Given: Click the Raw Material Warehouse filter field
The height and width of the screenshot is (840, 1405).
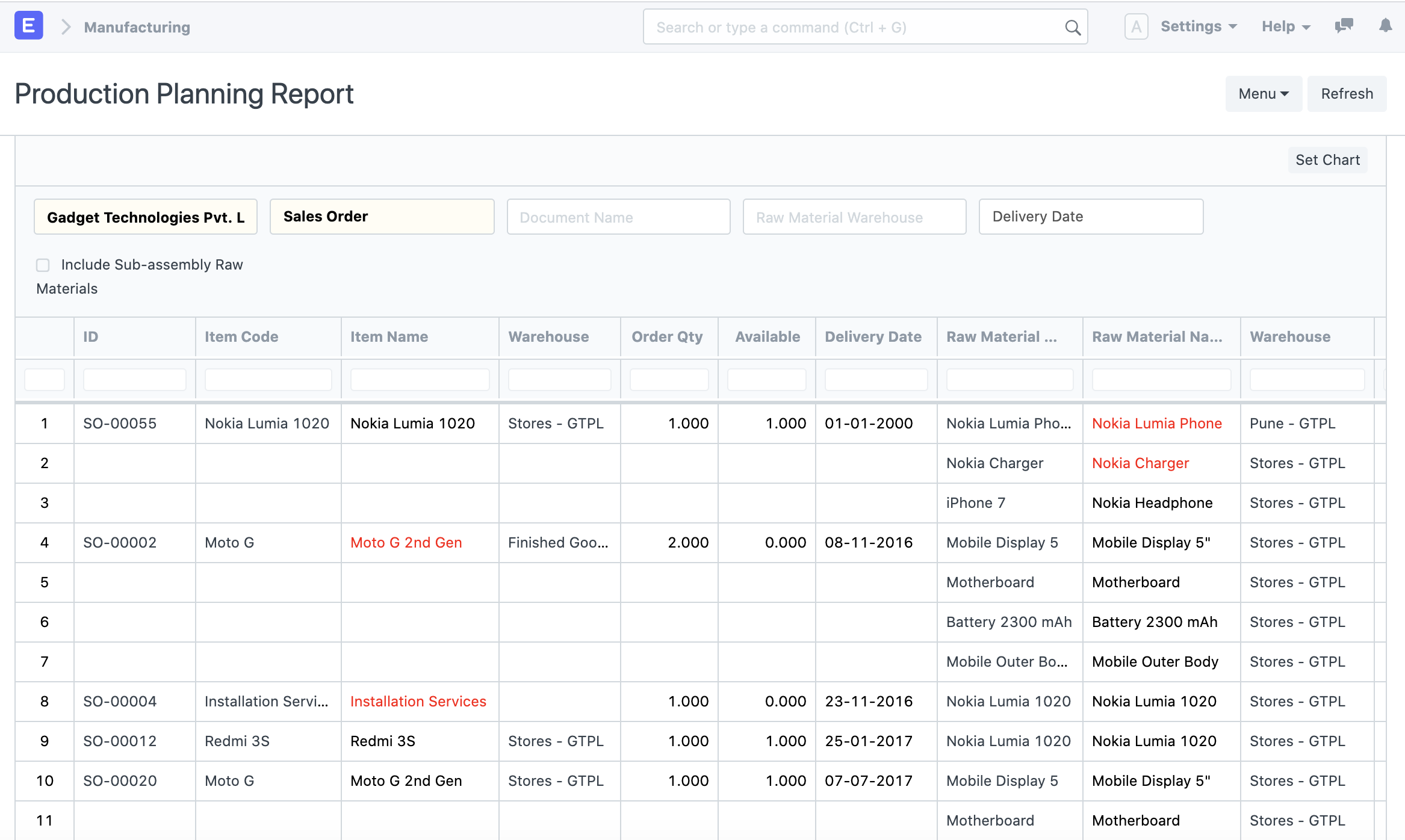Looking at the screenshot, I should (854, 217).
